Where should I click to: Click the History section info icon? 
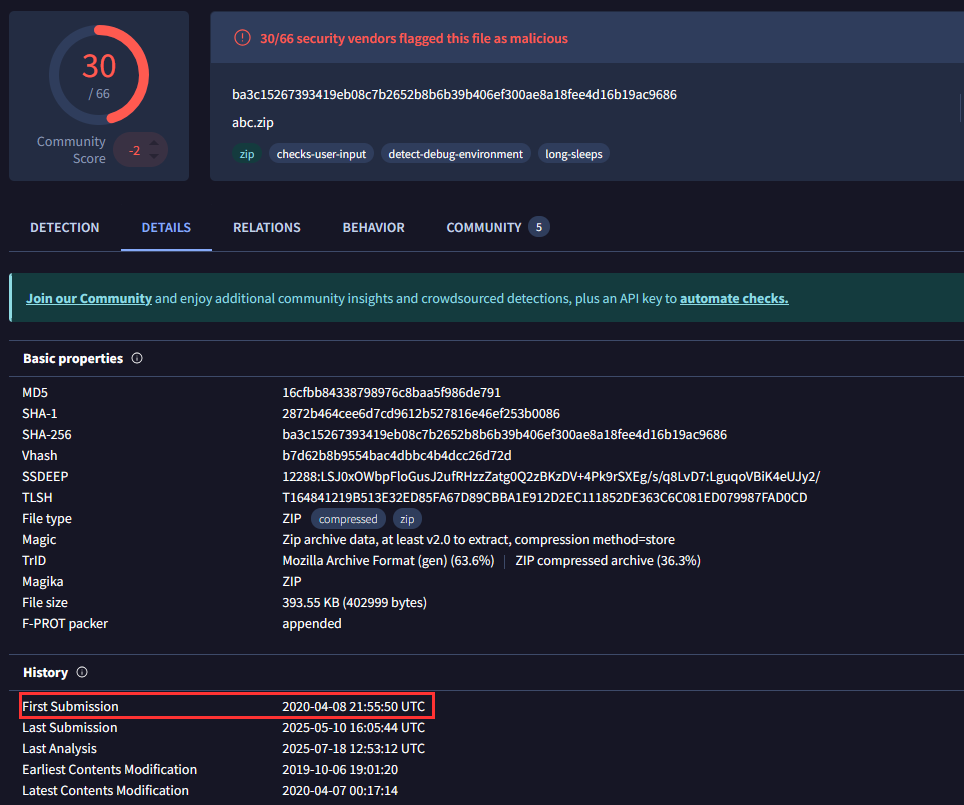click(82, 672)
